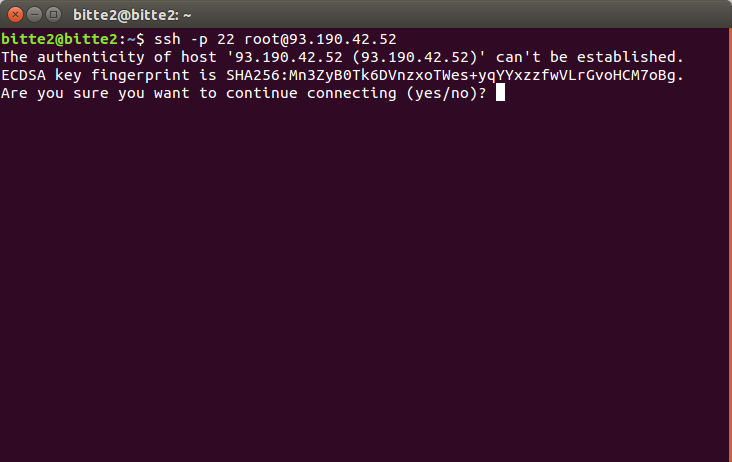Click root@93.190.42.52 on the command line
Viewport: 732px width, 462px height.
[320, 39]
